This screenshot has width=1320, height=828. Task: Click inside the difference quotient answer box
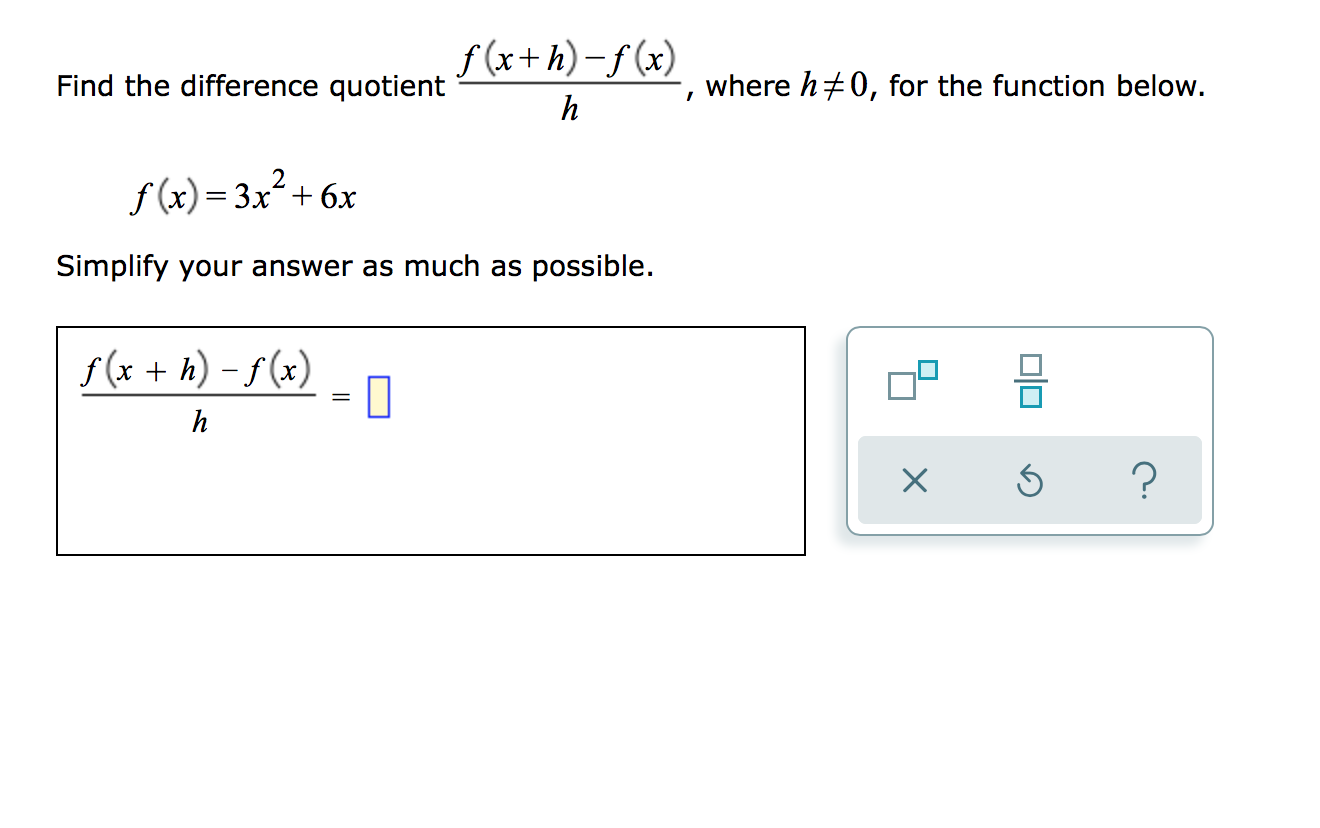tap(378, 395)
